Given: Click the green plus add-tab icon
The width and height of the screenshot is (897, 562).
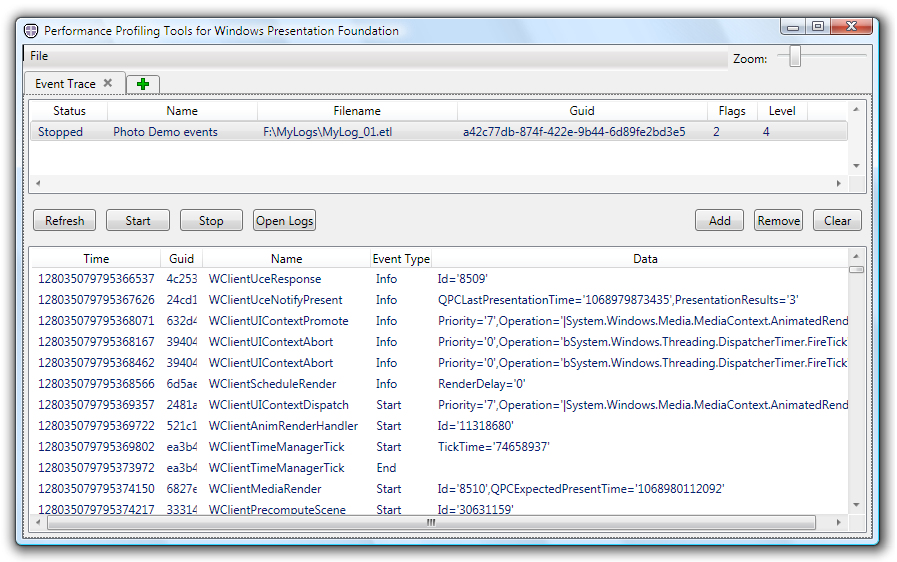Looking at the screenshot, I should (142, 84).
